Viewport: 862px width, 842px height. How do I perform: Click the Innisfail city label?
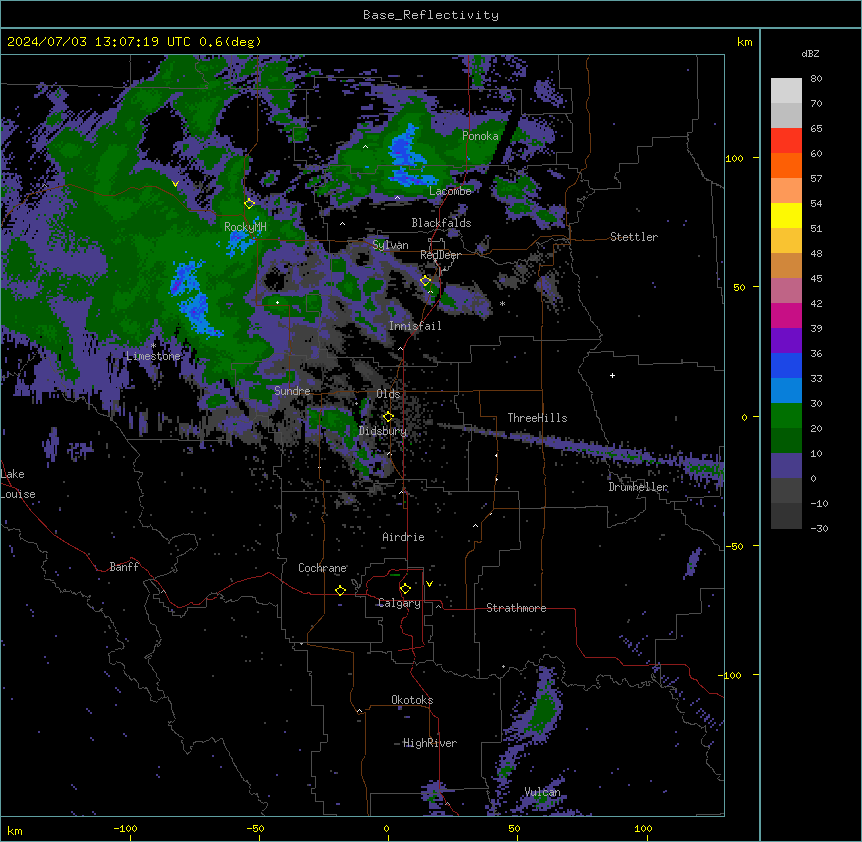coord(415,326)
